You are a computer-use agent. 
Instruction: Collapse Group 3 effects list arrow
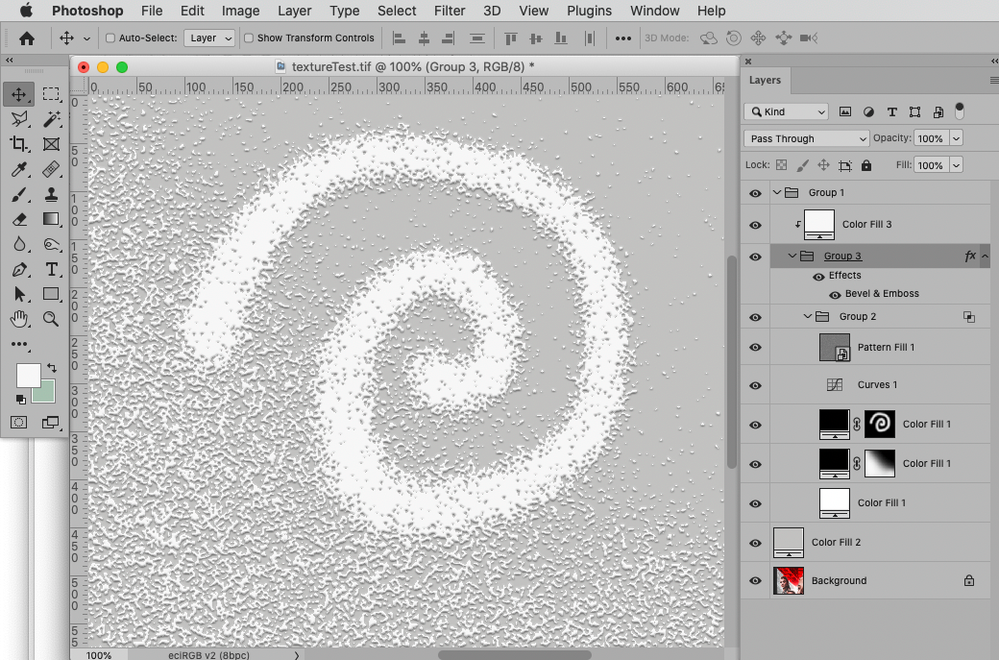click(x=984, y=256)
